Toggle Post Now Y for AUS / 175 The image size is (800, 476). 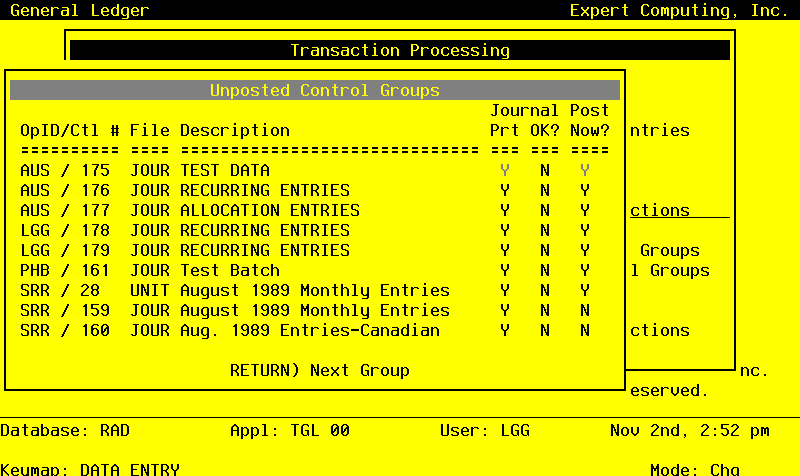coord(585,170)
